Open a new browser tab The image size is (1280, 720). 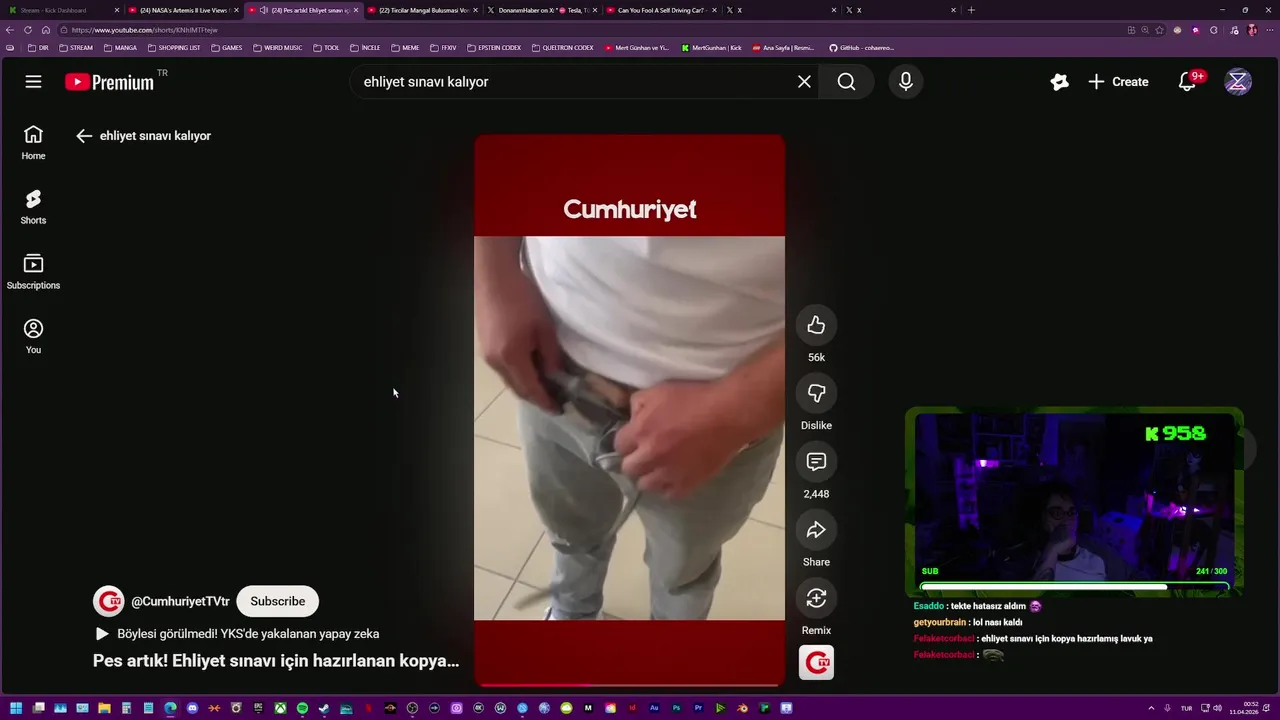coord(971,10)
